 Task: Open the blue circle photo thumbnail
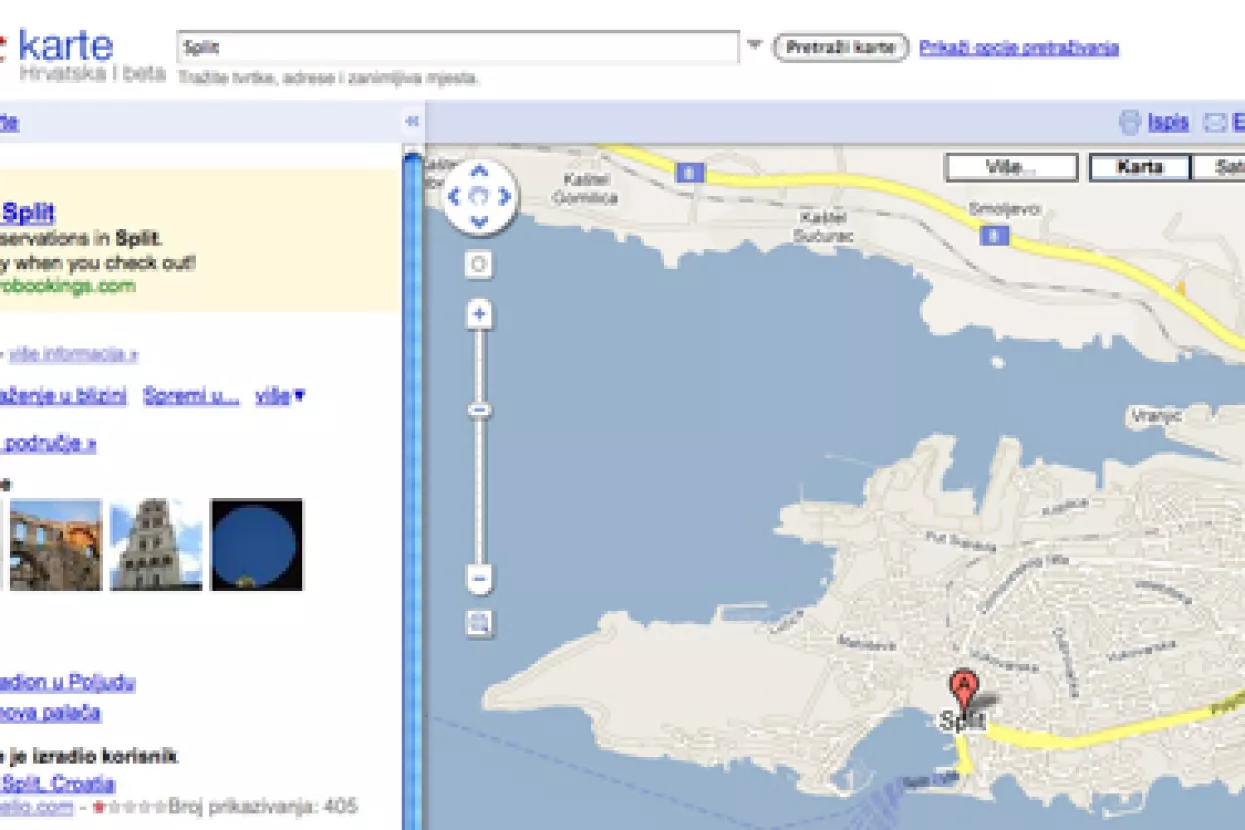[x=257, y=545]
